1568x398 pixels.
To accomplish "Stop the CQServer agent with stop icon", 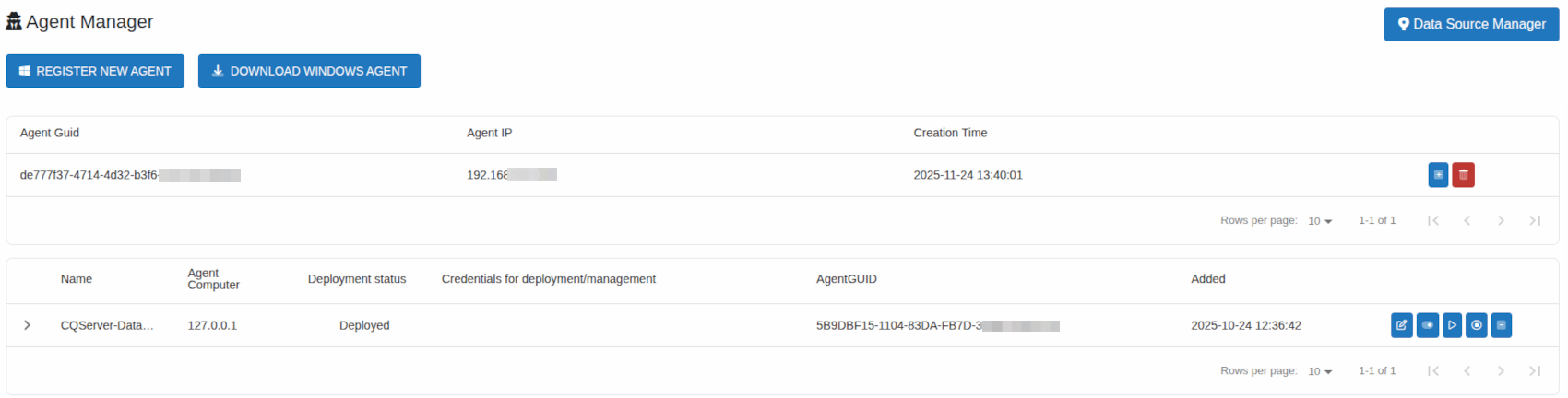I will point(1477,325).
